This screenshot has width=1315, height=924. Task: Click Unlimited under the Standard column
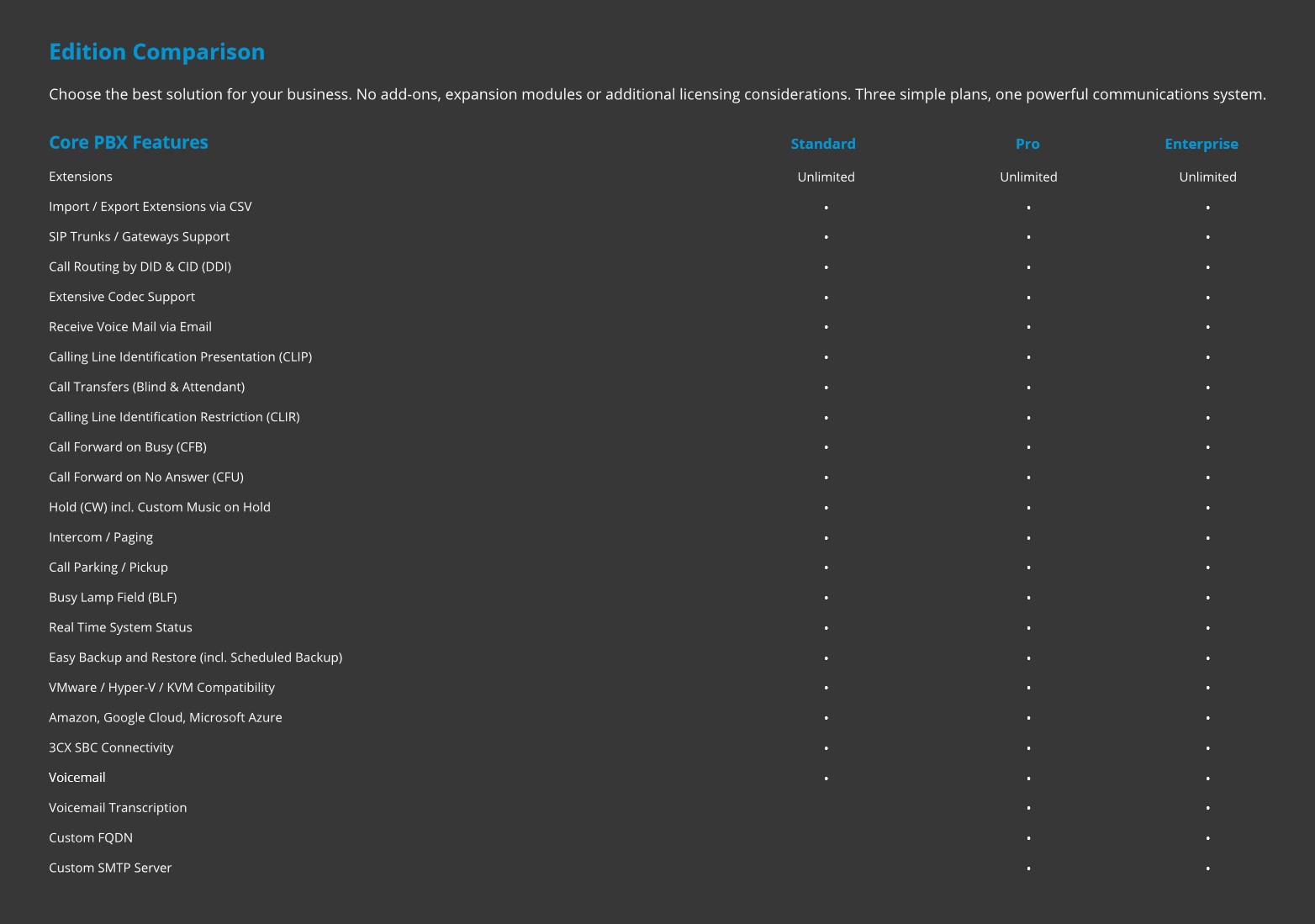tap(826, 177)
